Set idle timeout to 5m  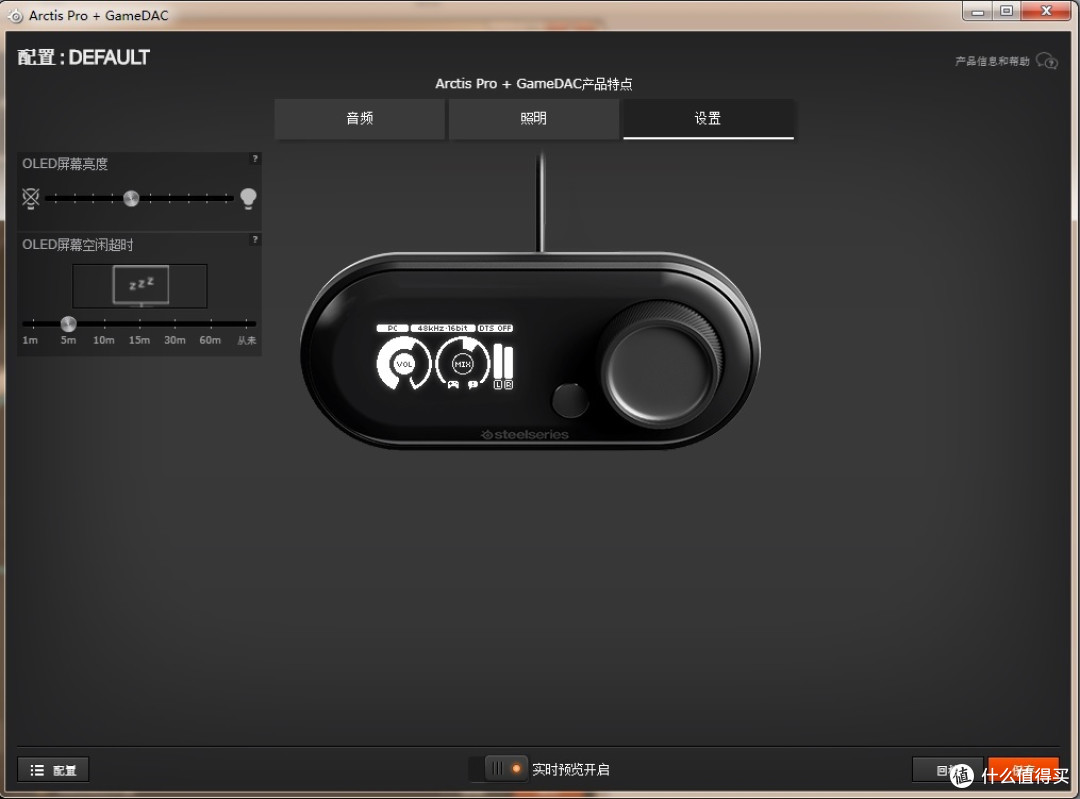[x=68, y=340]
